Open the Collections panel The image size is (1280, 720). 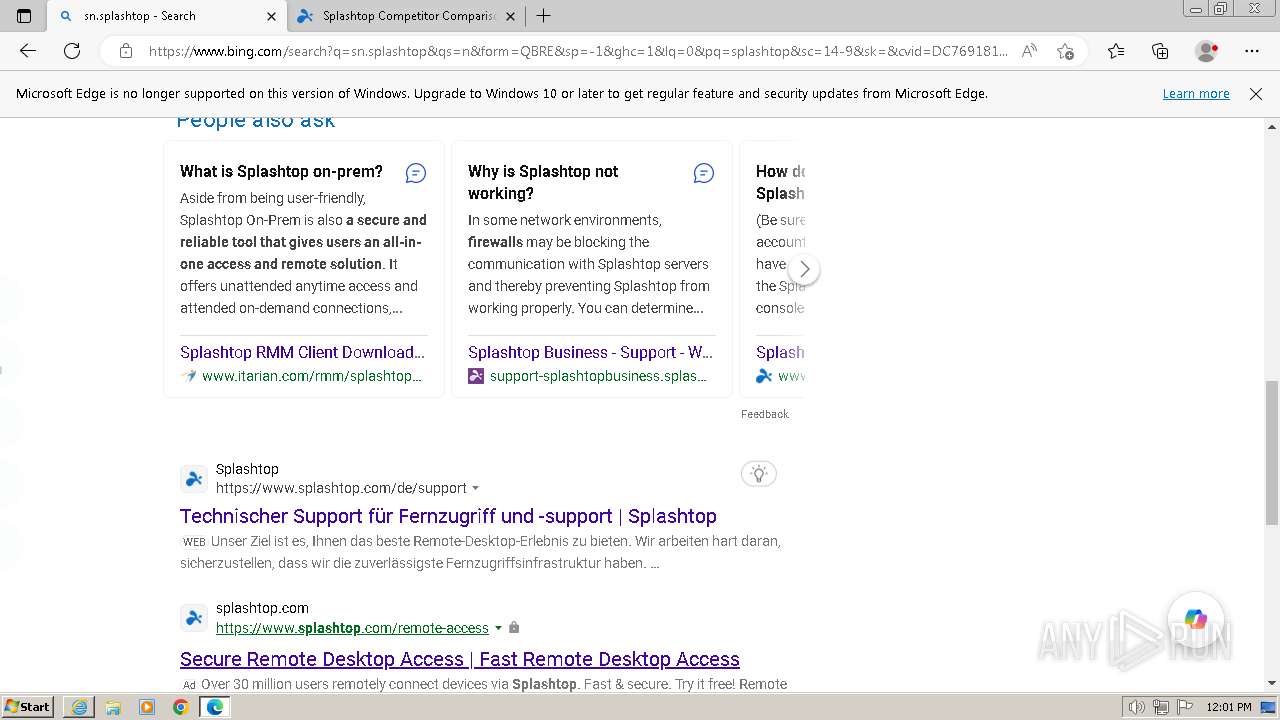coord(1160,51)
